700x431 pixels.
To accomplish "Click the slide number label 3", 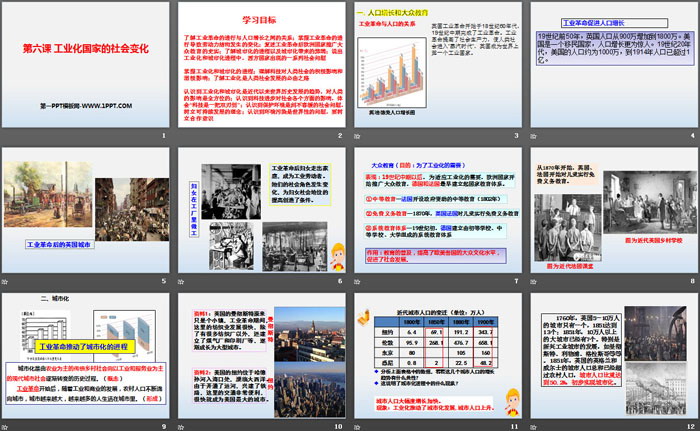I will tap(516, 136).
